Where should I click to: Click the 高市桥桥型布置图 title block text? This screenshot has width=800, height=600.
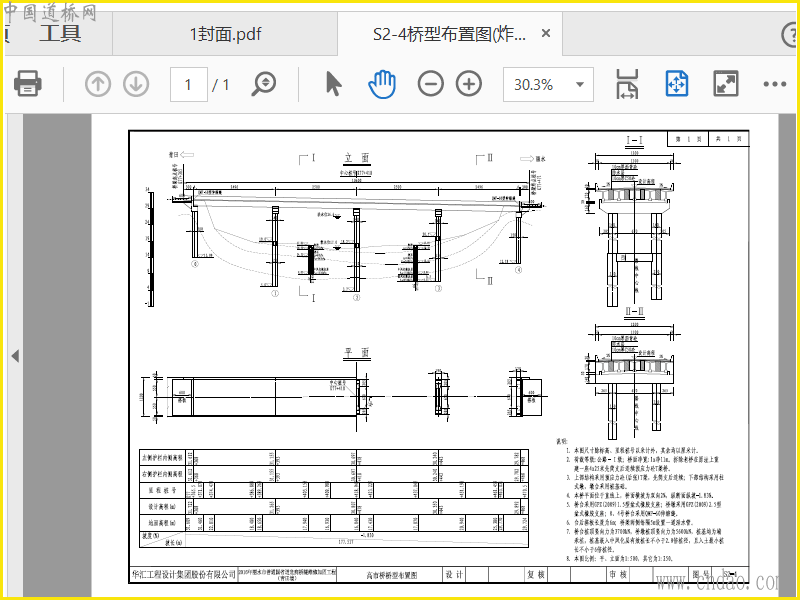click(x=391, y=575)
